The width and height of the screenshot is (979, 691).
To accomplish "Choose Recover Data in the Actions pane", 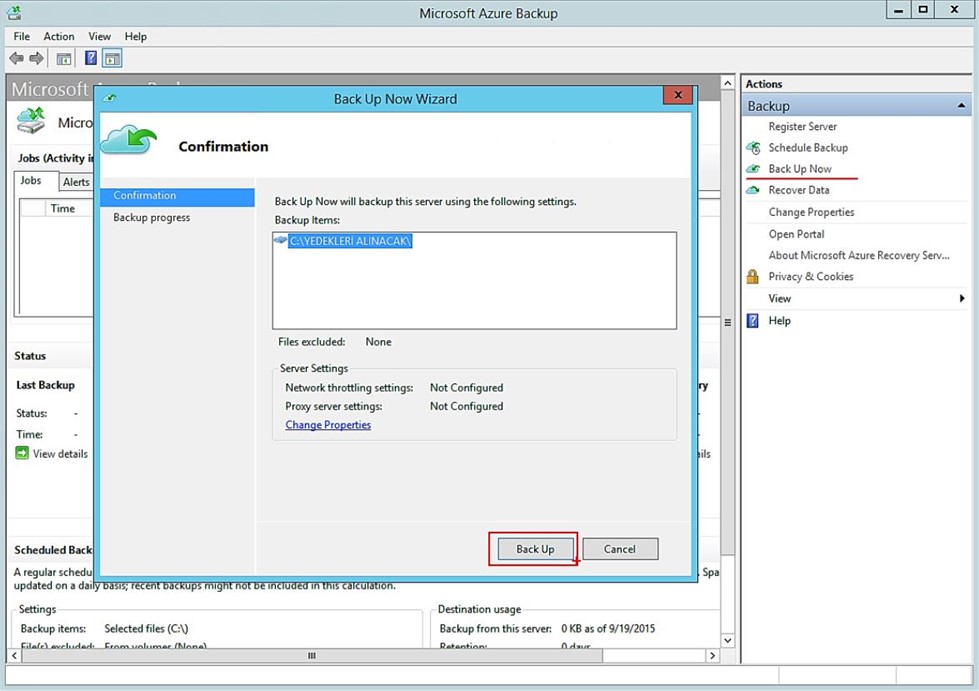I will point(799,190).
